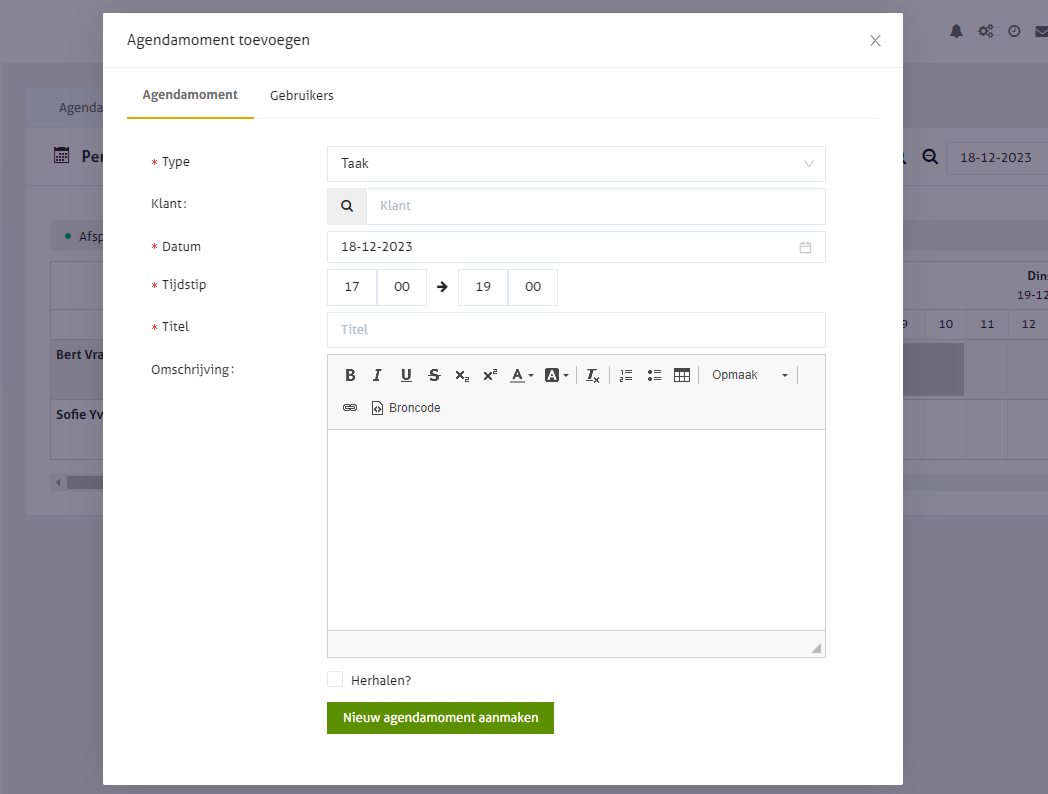Image resolution: width=1048 pixels, height=794 pixels.
Task: Toggle bold formatting in description editor
Action: tap(350, 376)
